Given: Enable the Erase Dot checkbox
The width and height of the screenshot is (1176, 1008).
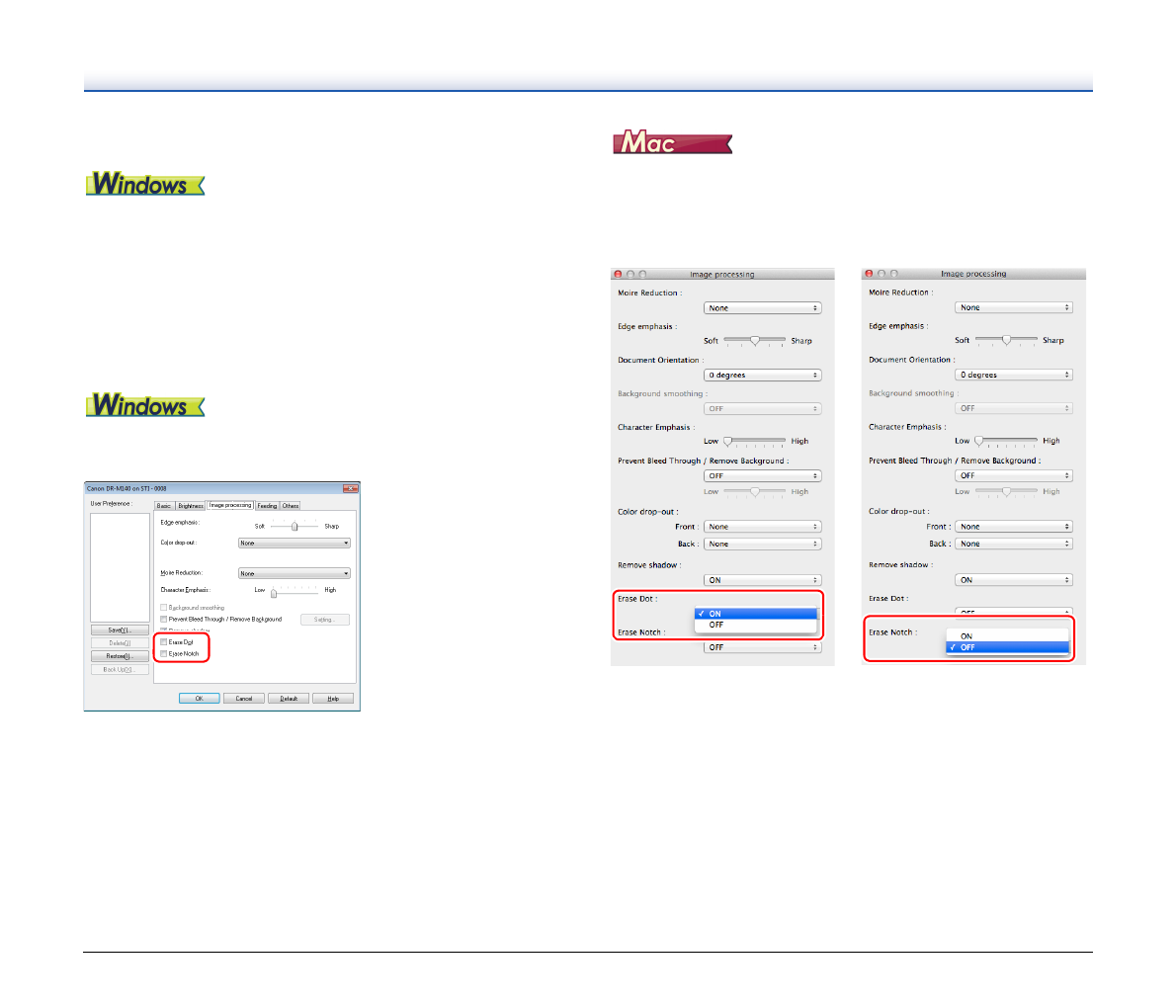Looking at the screenshot, I should pos(164,642).
